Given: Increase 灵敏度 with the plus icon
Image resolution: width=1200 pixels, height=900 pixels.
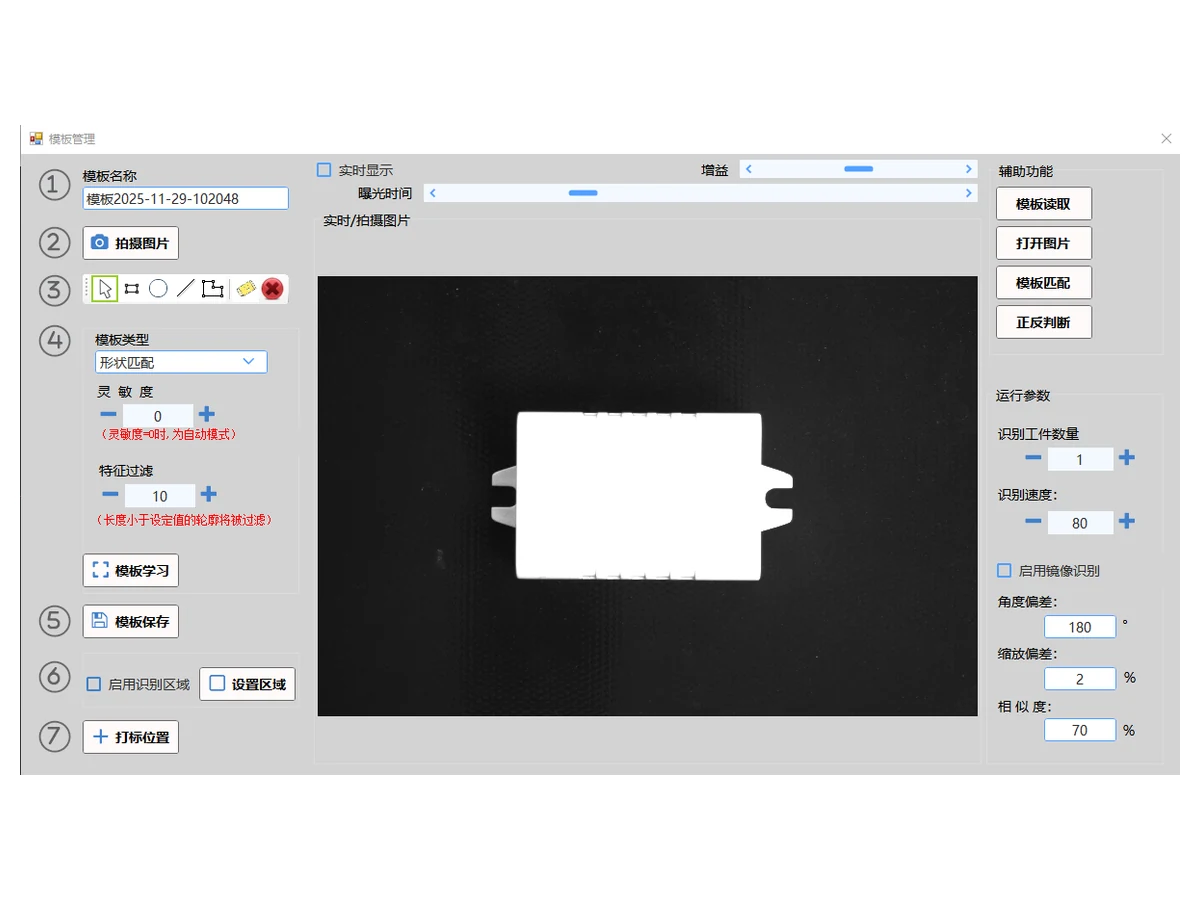Looking at the screenshot, I should pyautogui.click(x=207, y=414).
